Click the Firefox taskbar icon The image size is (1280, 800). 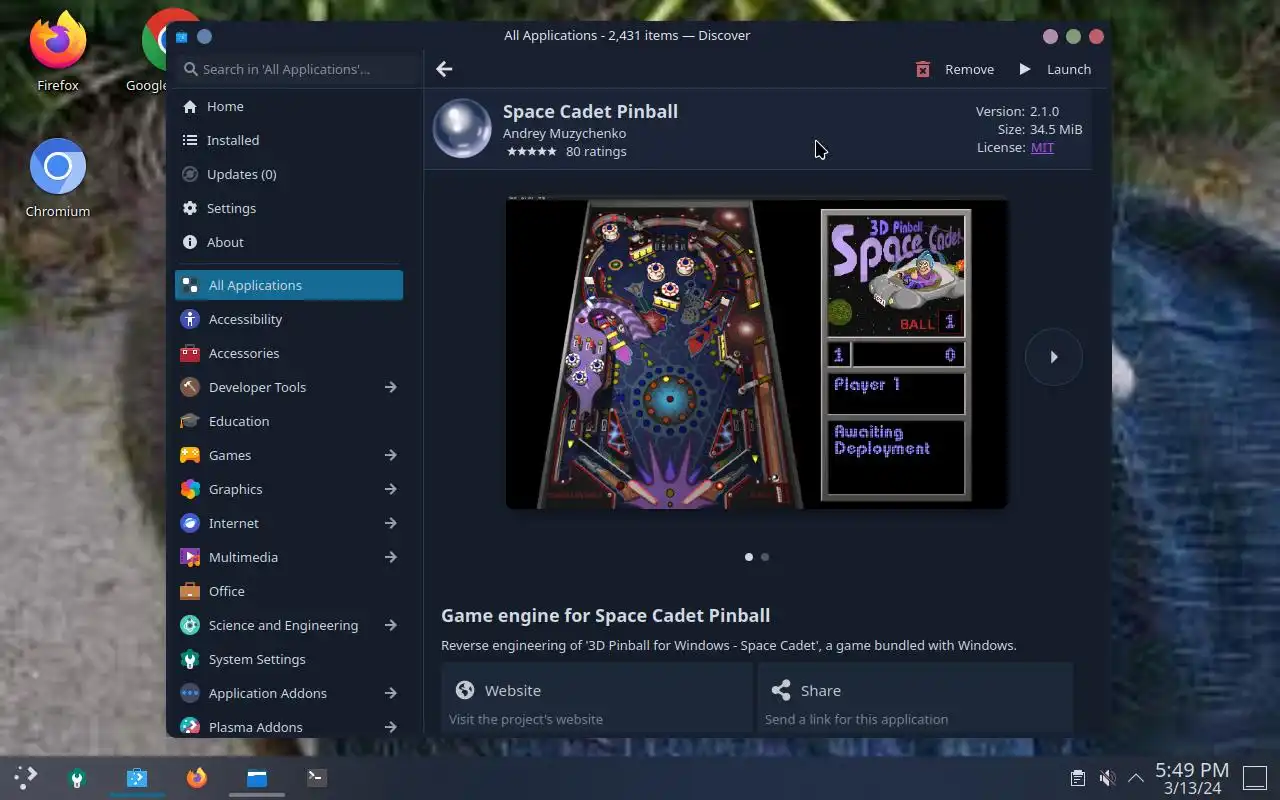pyautogui.click(x=197, y=777)
